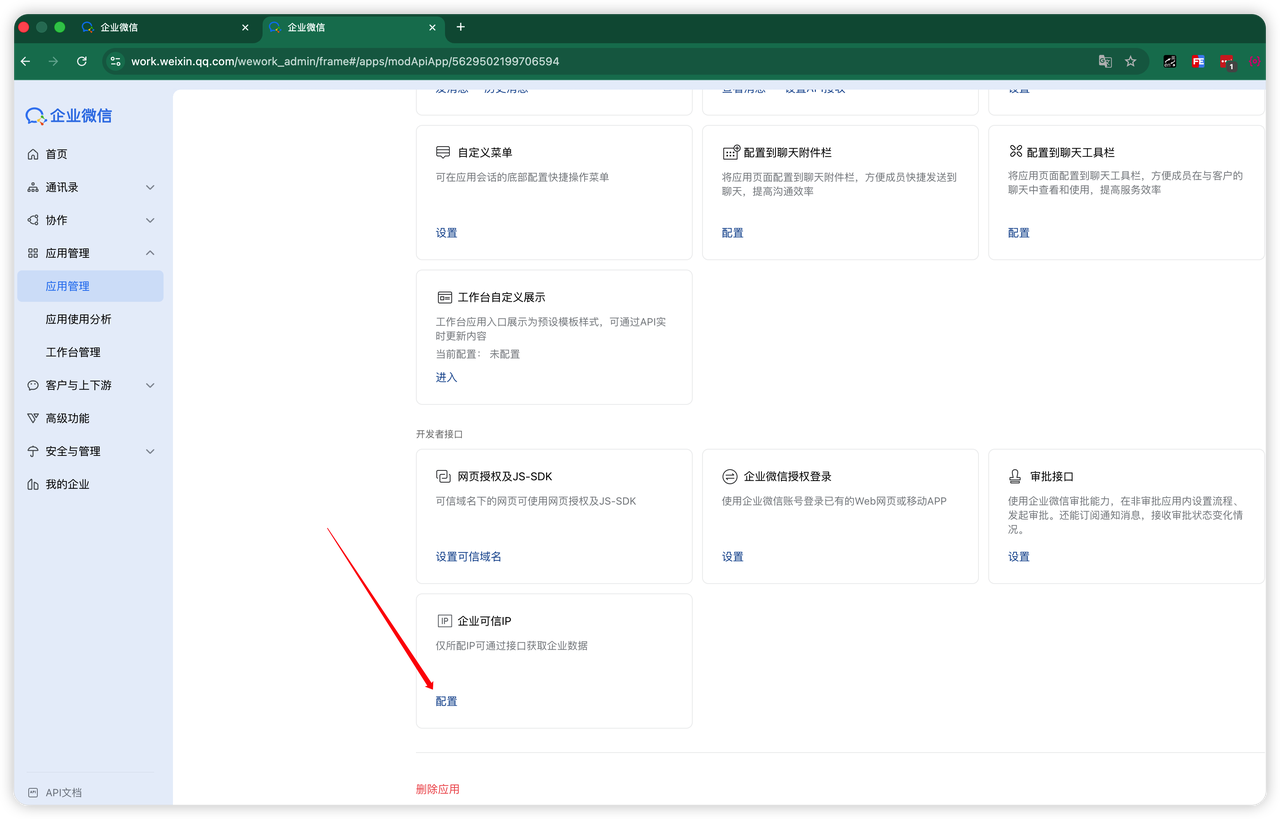Image resolution: width=1280 pixels, height=819 pixels.
Task: Collapse the 应用管理 menu chevron
Action: [150, 253]
